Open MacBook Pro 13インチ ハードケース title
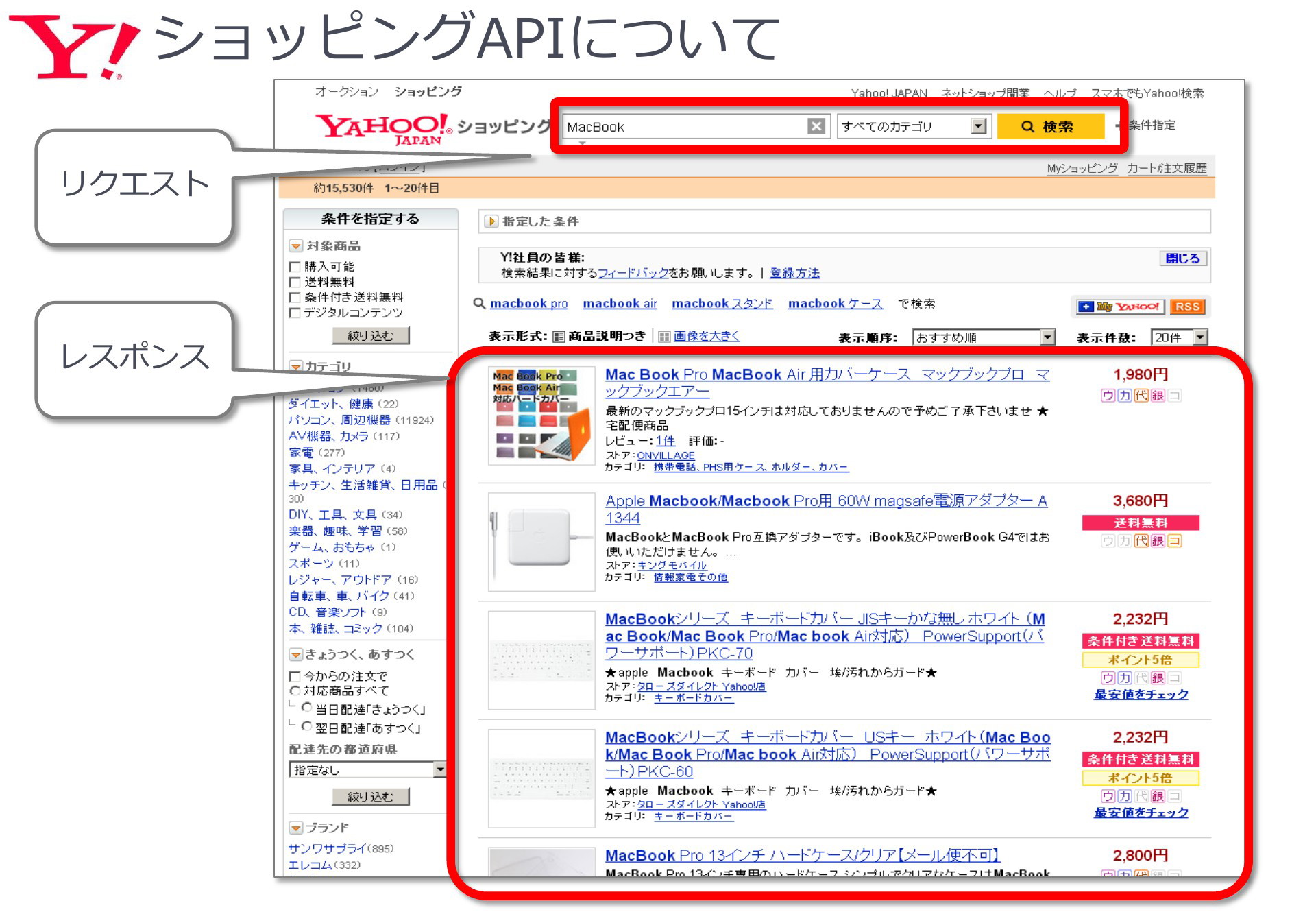Image resolution: width=1316 pixels, height=912 pixels. click(803, 855)
